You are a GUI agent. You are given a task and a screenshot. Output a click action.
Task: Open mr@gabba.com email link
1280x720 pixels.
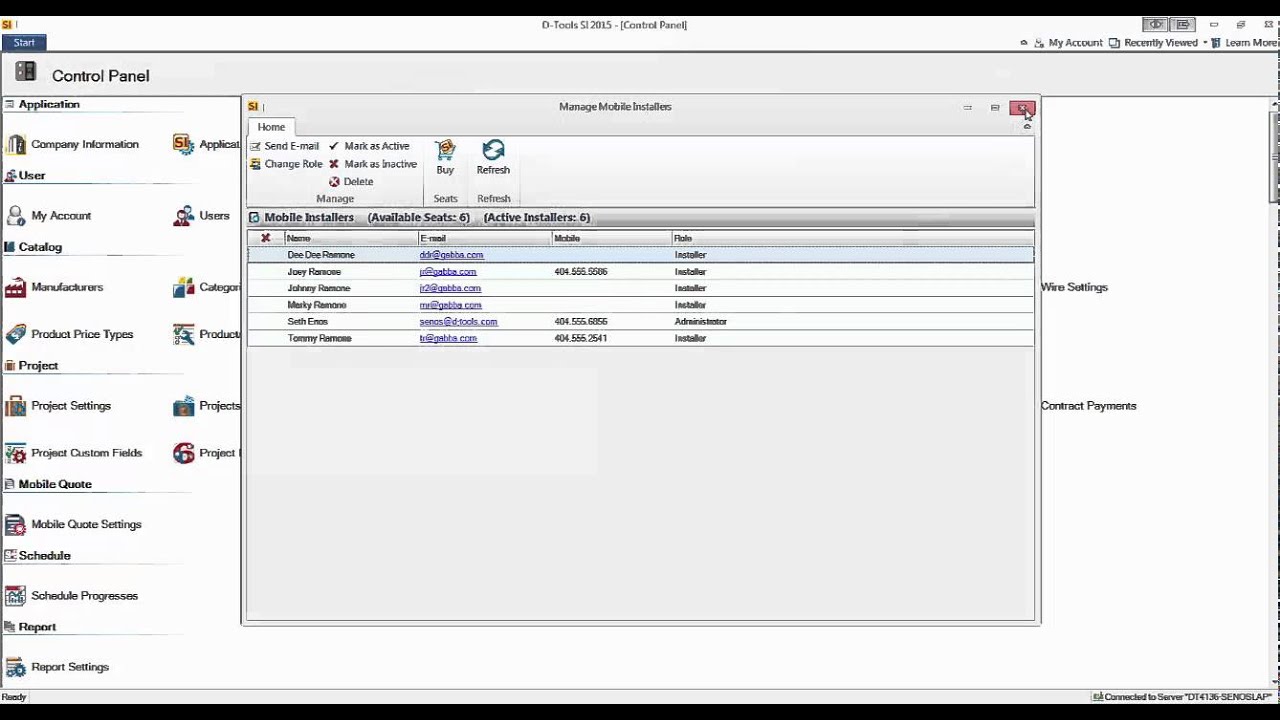450,305
